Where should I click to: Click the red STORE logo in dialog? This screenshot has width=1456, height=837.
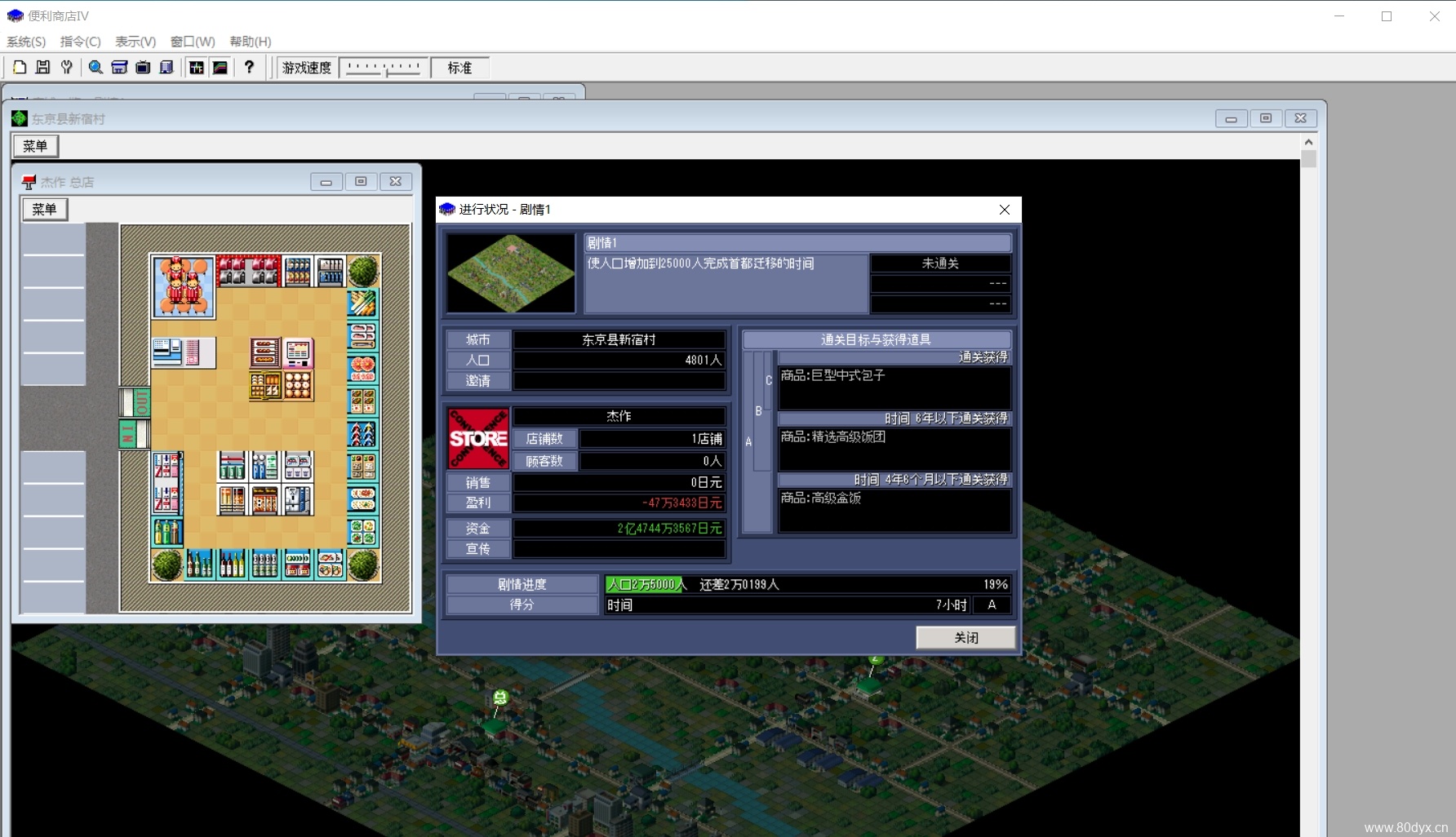[478, 438]
